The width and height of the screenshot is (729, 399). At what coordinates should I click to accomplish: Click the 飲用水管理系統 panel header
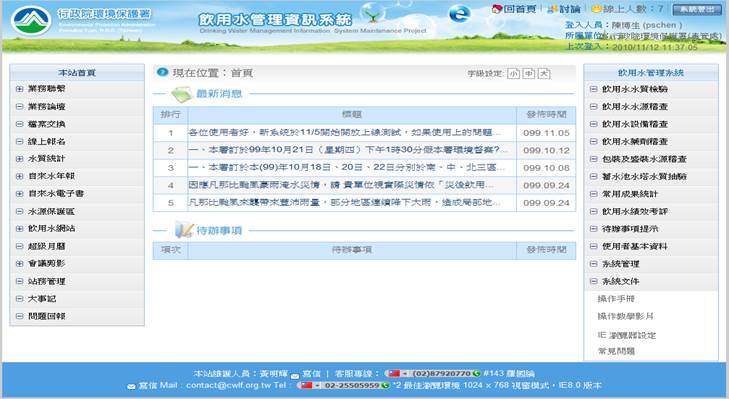[651, 73]
